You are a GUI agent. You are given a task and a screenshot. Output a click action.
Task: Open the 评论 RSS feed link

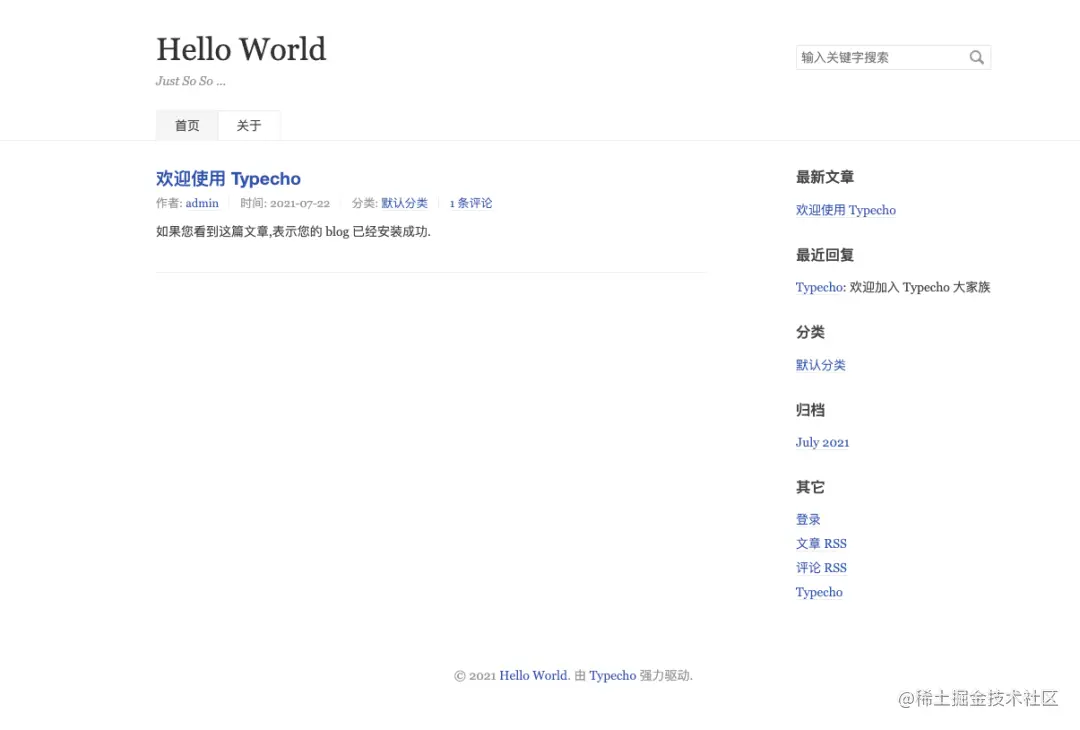[x=821, y=567]
